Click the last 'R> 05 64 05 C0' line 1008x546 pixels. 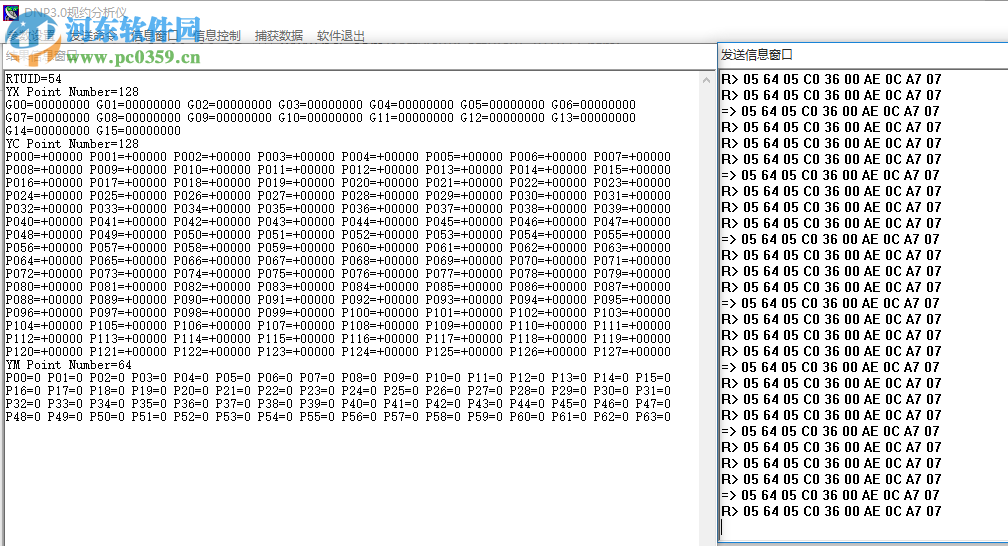(x=831, y=512)
